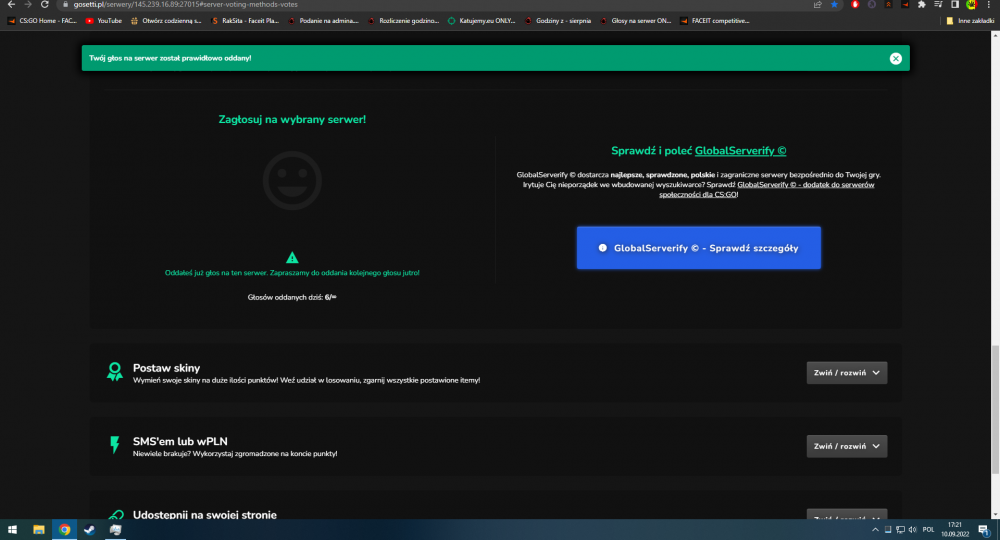
Task: Click the GlobalServerify © heading link
Action: tap(740, 151)
